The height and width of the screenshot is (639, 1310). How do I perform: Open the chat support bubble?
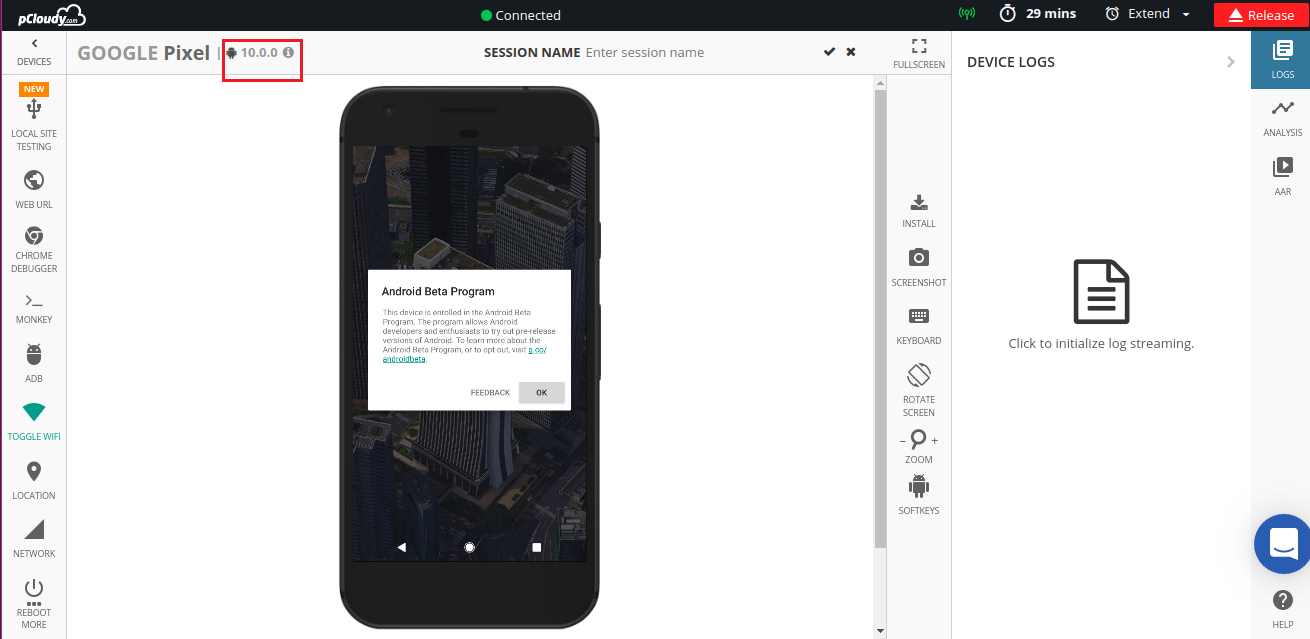(x=1282, y=544)
